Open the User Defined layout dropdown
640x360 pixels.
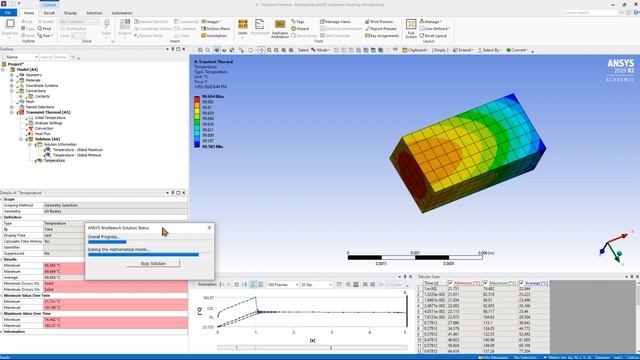tap(435, 29)
